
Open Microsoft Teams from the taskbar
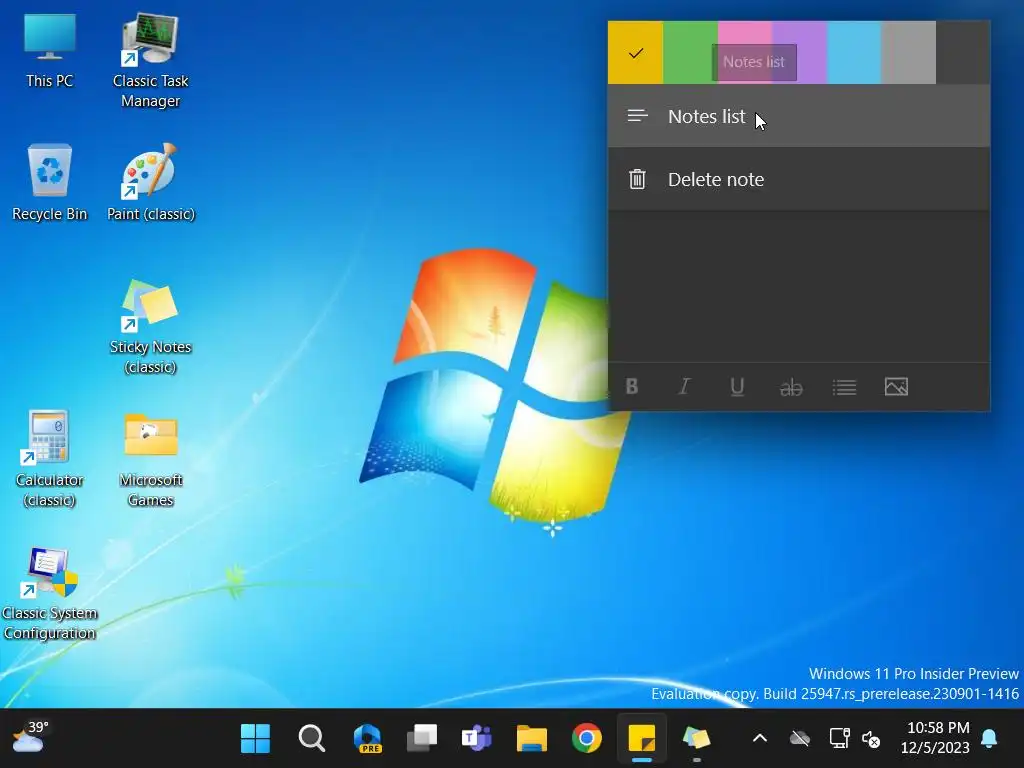[477, 739]
